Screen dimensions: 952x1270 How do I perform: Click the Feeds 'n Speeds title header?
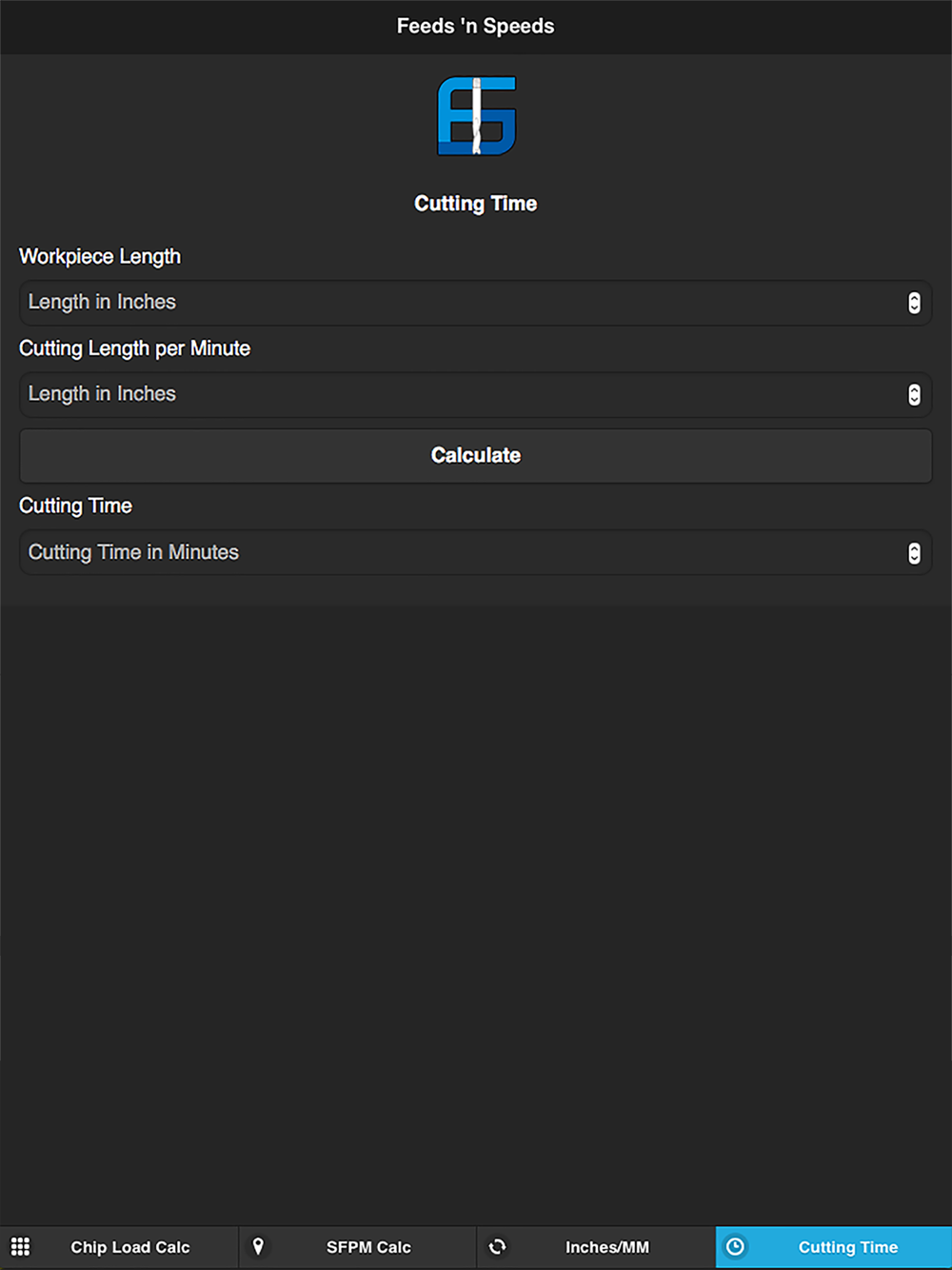click(x=475, y=27)
